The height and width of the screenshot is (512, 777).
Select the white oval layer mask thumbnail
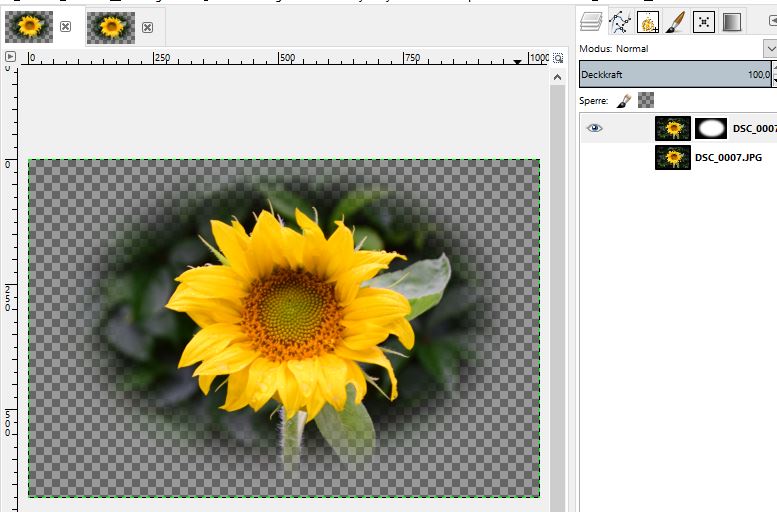click(x=711, y=128)
